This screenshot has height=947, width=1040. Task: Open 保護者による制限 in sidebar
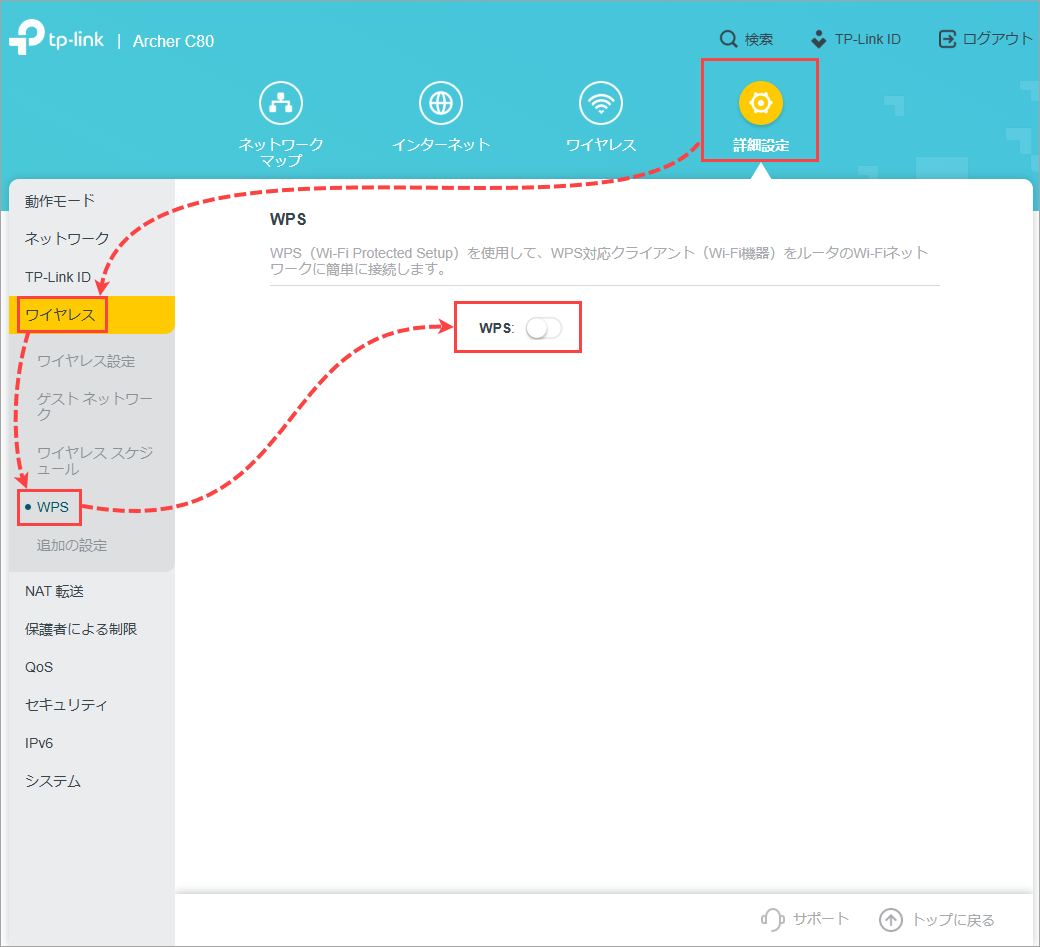(x=81, y=629)
